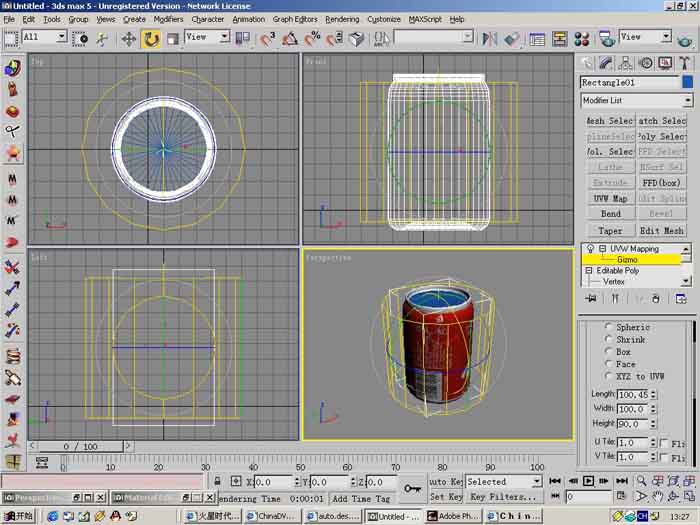Open the Track View curve editor icon
This screenshot has width=700, height=525.
[537, 39]
